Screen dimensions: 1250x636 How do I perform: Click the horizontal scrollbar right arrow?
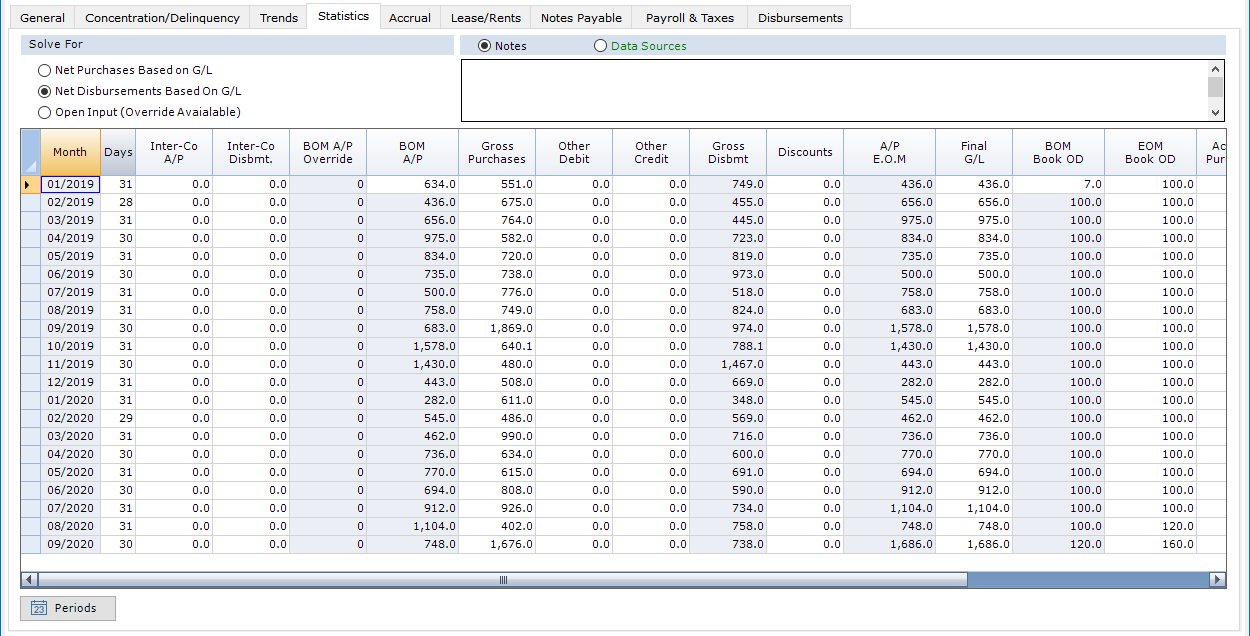[1216, 579]
